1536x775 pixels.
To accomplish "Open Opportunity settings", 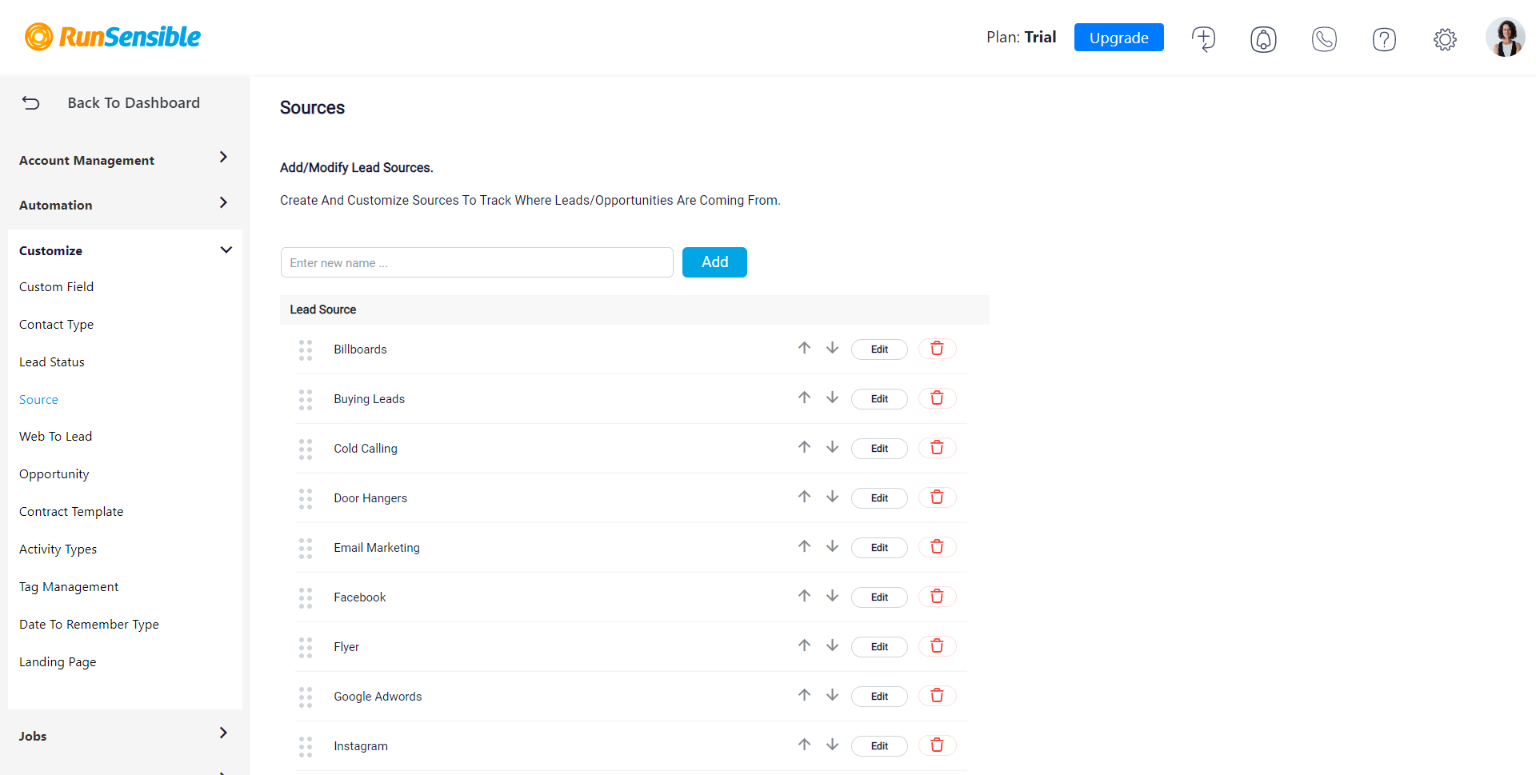I will [54, 474].
